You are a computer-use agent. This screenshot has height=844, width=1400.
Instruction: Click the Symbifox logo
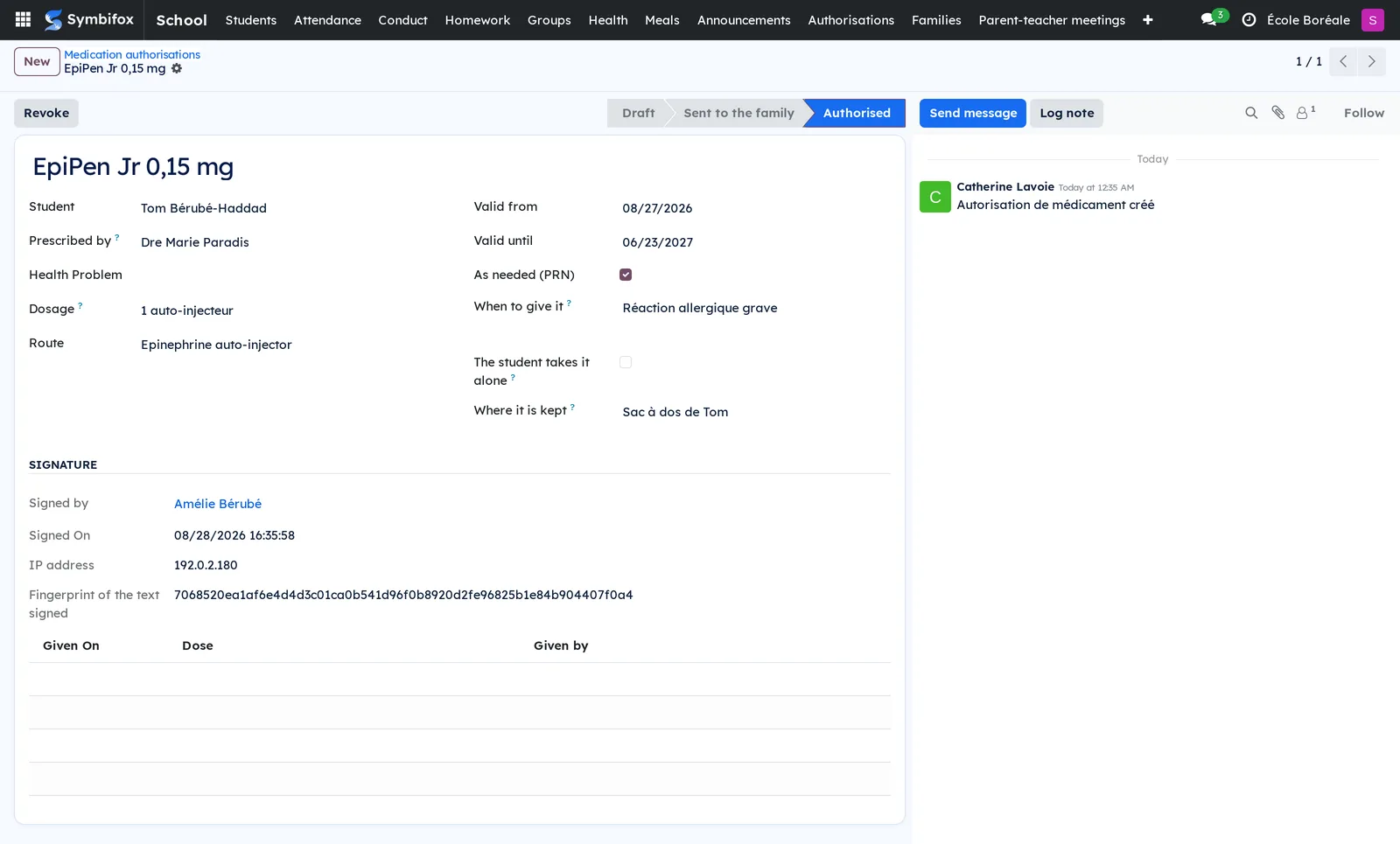(x=89, y=19)
